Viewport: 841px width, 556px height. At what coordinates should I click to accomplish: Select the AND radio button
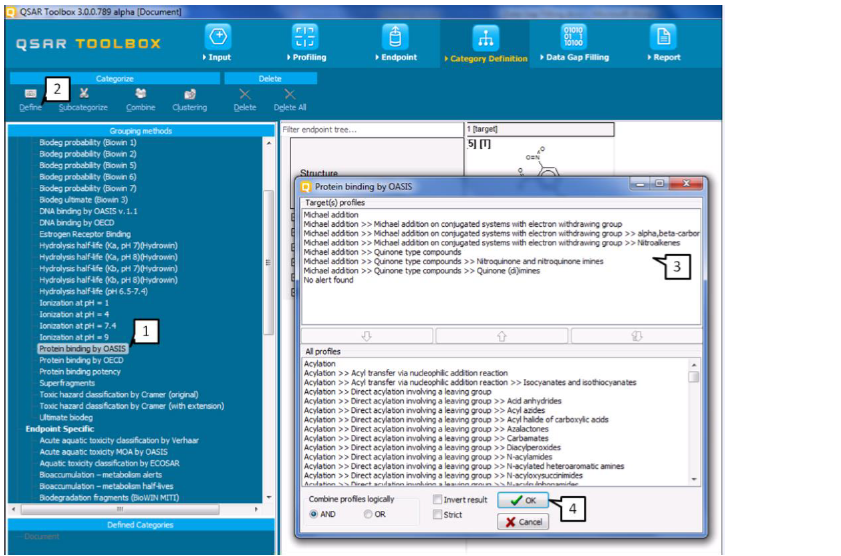point(314,514)
